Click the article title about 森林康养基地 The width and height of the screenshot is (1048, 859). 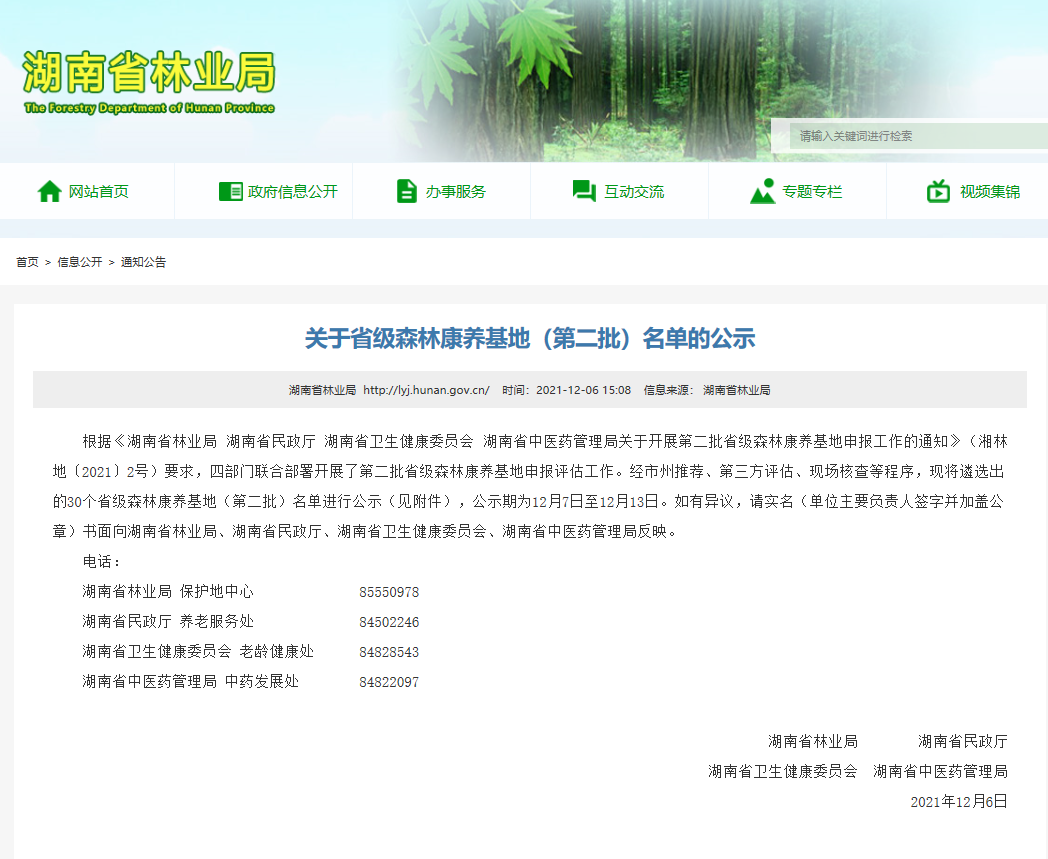[529, 339]
